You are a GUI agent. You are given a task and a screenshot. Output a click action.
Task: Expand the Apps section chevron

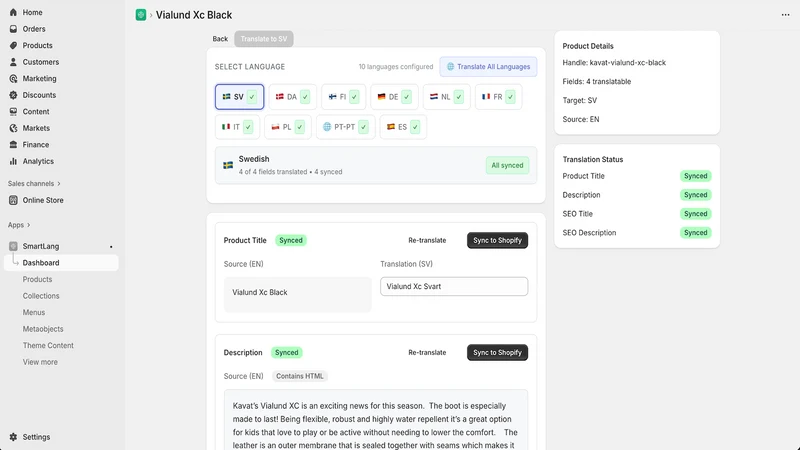tap(29, 225)
